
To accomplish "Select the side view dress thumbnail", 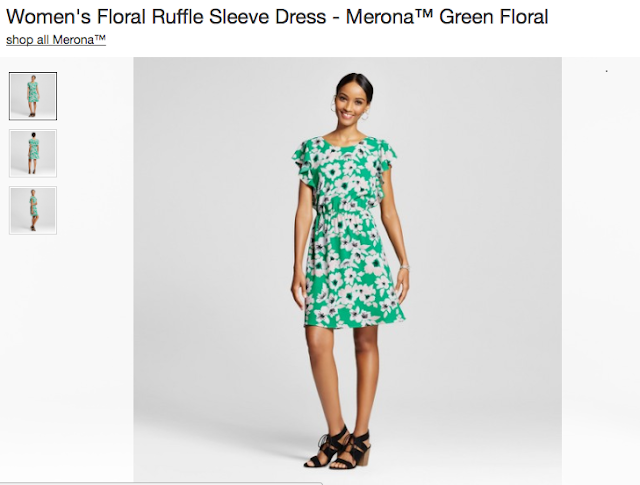I will coord(33,211).
